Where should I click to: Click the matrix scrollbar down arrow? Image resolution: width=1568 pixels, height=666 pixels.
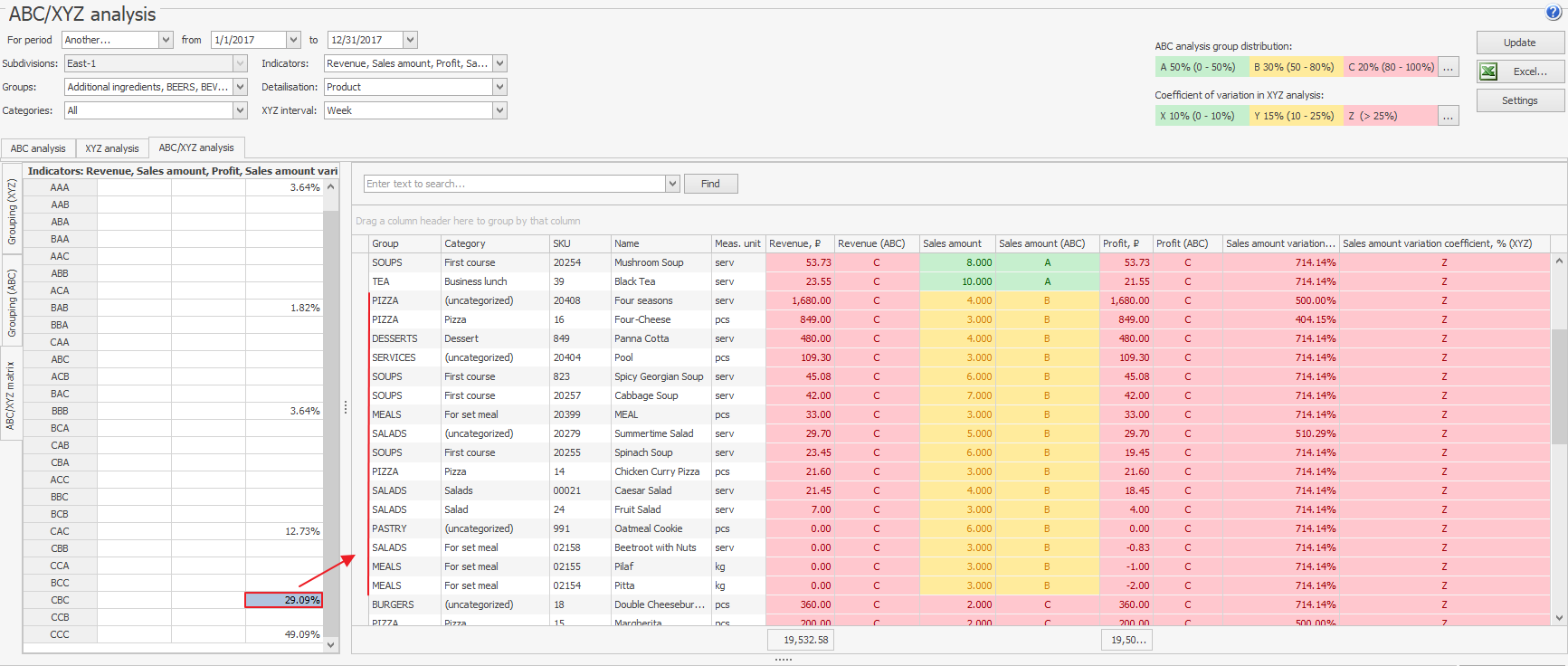(331, 644)
